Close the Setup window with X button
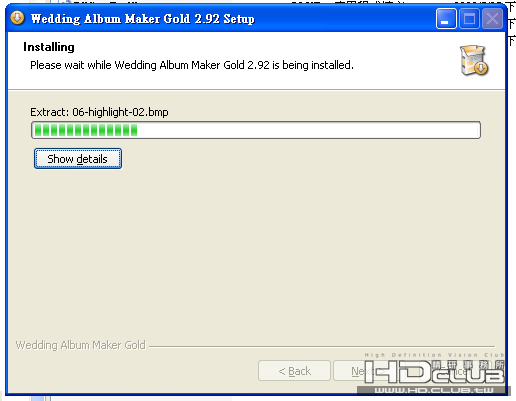The image size is (516, 401). (492, 18)
